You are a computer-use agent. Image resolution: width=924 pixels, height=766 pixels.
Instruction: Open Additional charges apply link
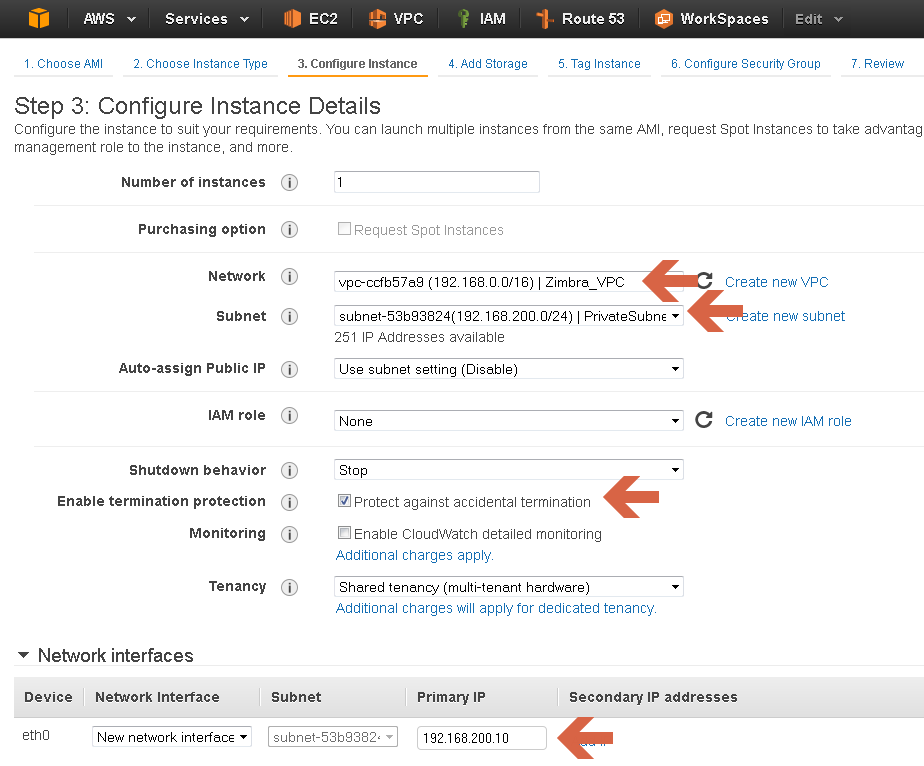point(414,555)
